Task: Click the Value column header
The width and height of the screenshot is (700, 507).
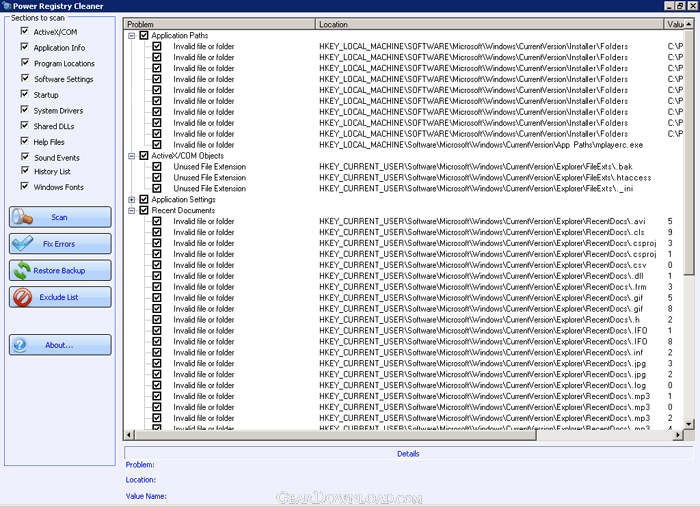Action: click(x=674, y=24)
